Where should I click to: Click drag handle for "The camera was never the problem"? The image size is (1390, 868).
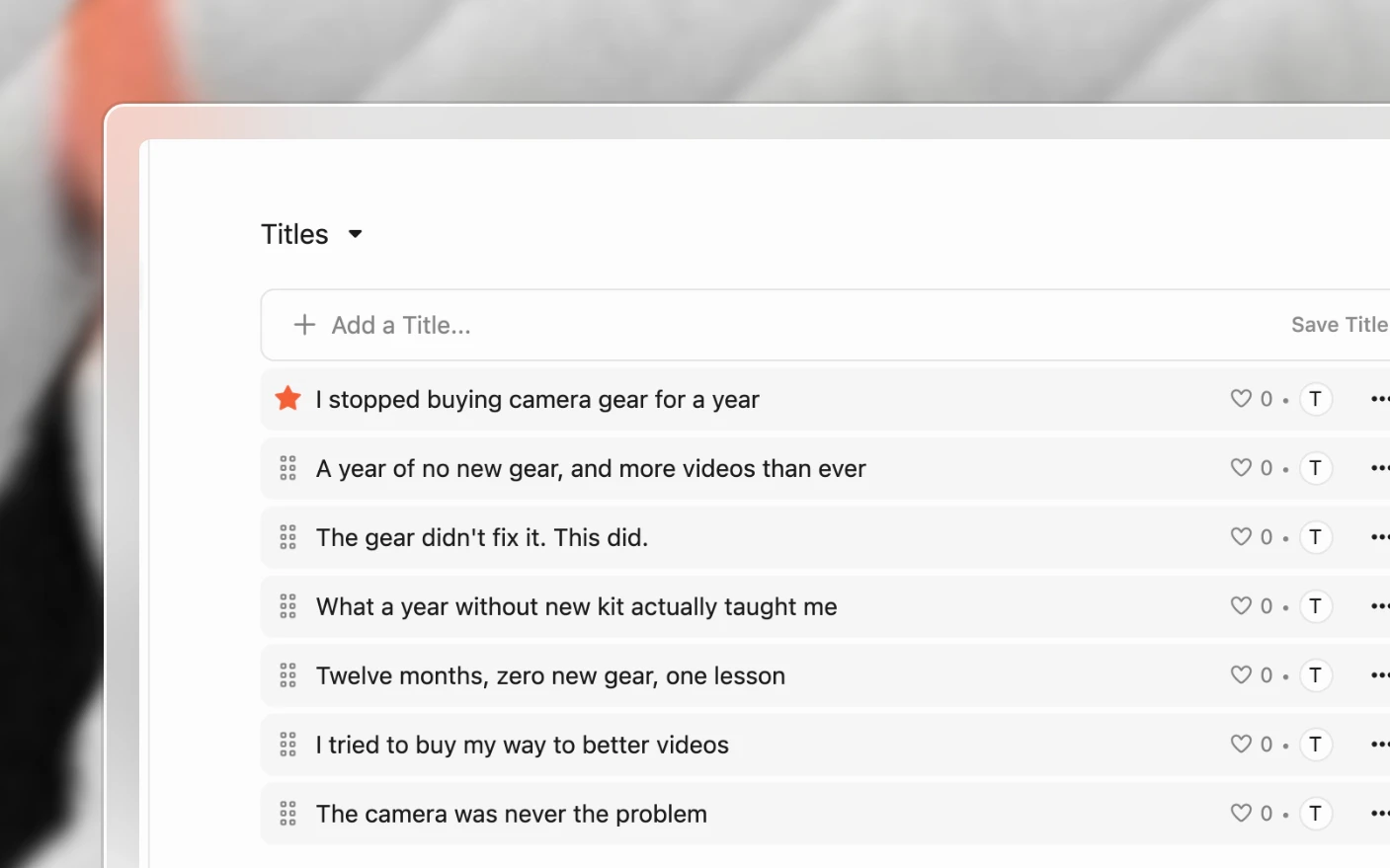tap(287, 814)
